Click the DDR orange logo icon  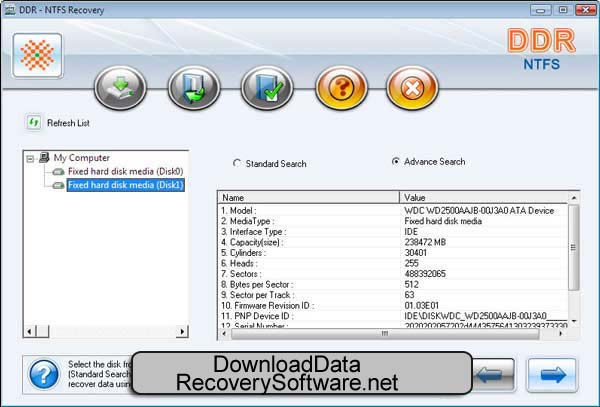[x=37, y=56]
